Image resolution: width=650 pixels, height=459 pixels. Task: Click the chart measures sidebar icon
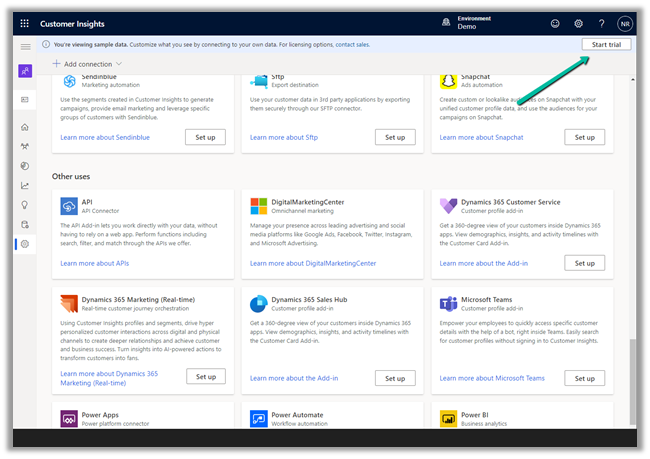25,185
